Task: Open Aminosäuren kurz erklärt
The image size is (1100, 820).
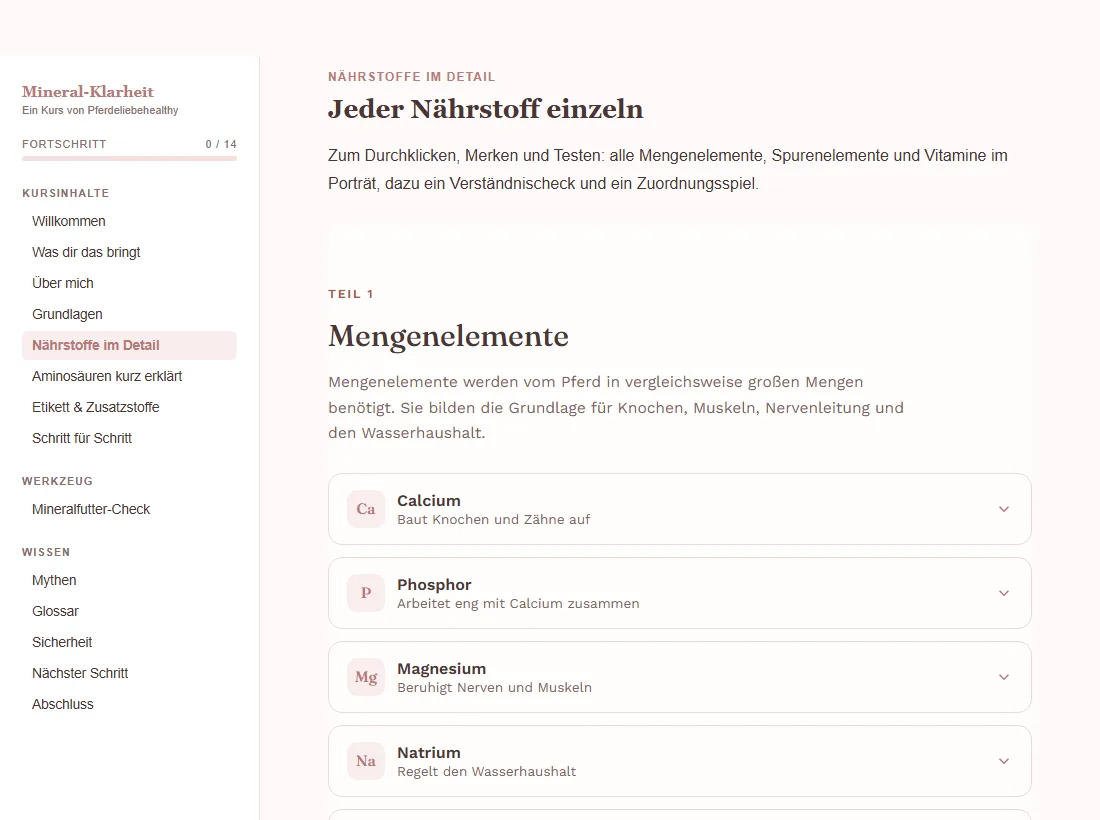Action: 129,376
